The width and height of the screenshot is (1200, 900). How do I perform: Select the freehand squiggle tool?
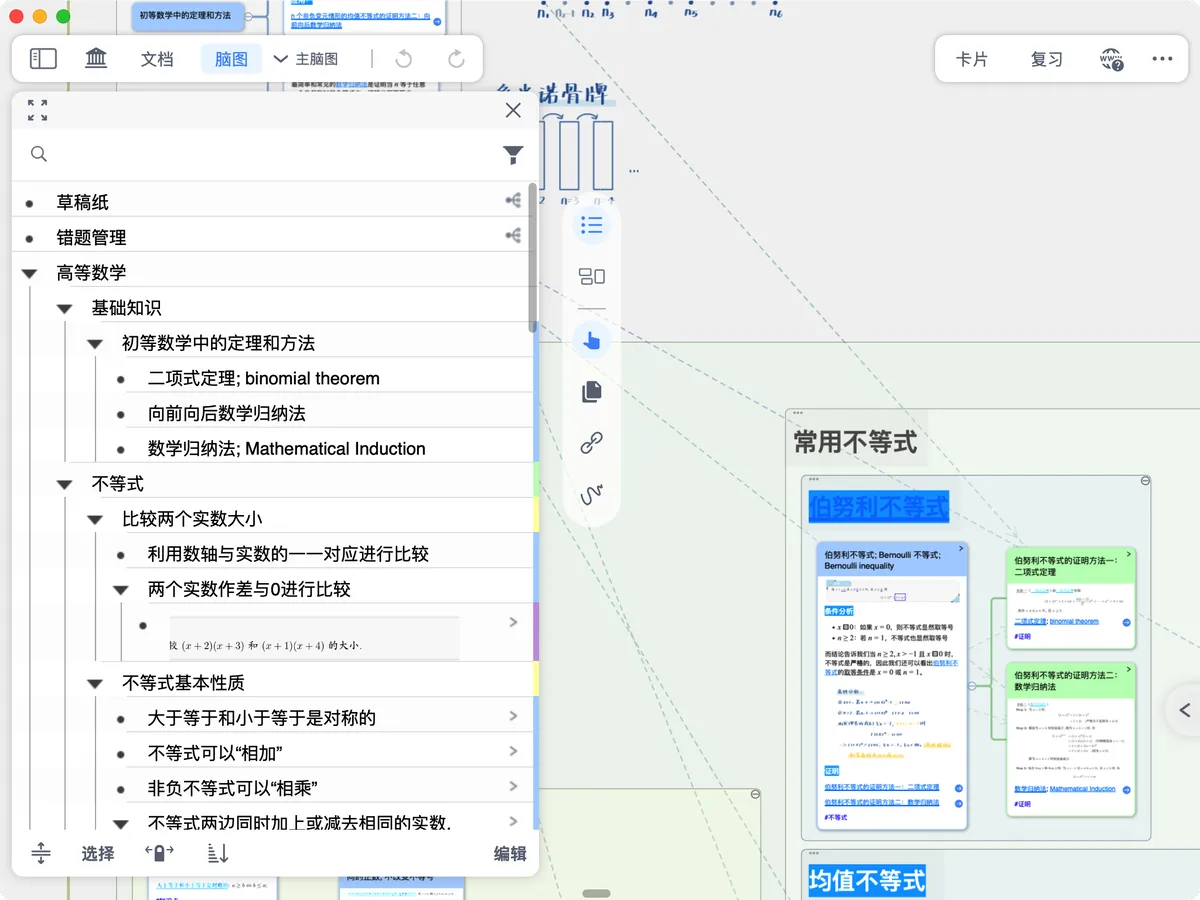pos(592,494)
